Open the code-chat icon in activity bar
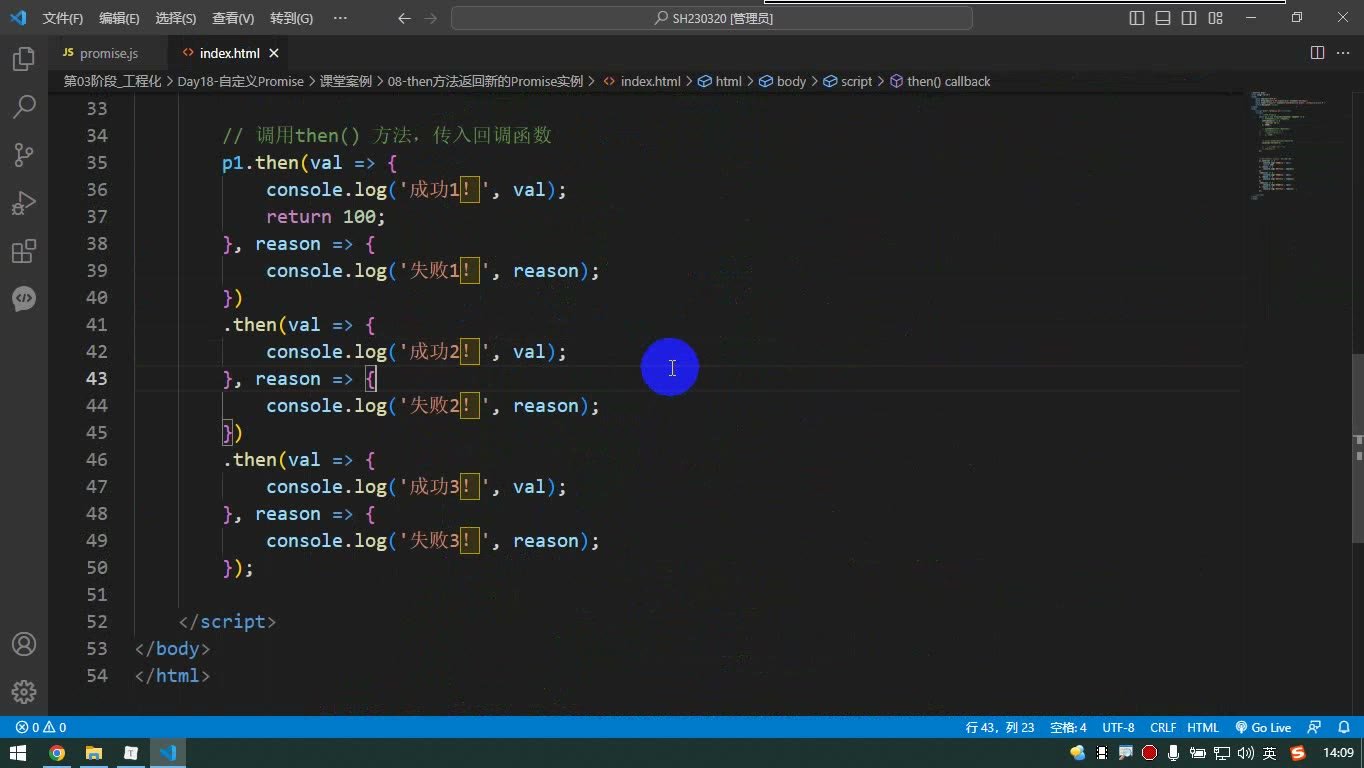The image size is (1364, 768). [24, 299]
